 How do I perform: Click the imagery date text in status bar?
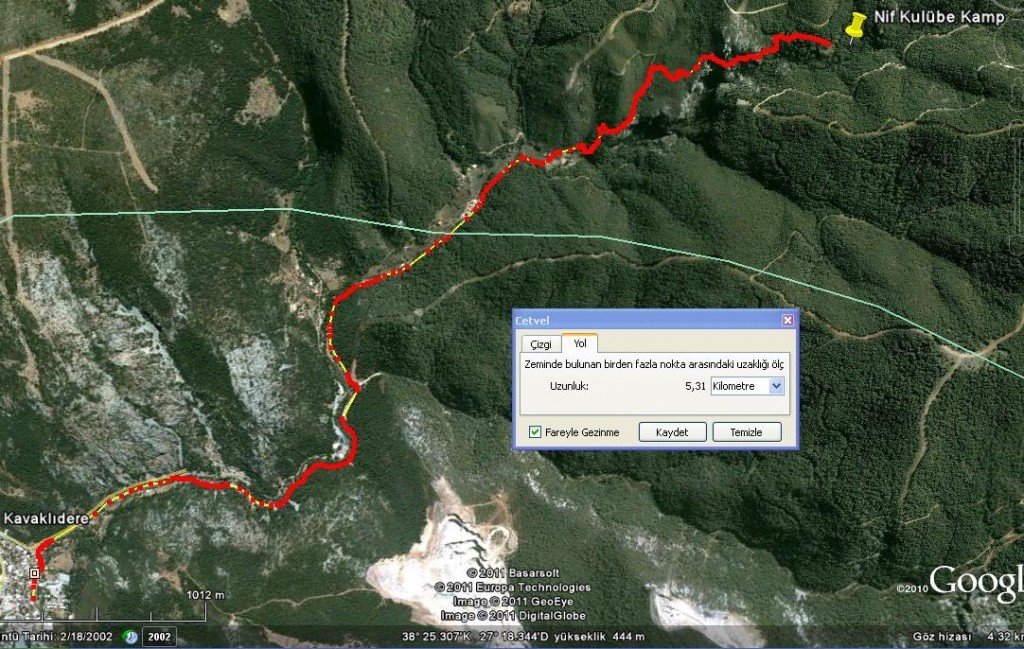coord(56,637)
